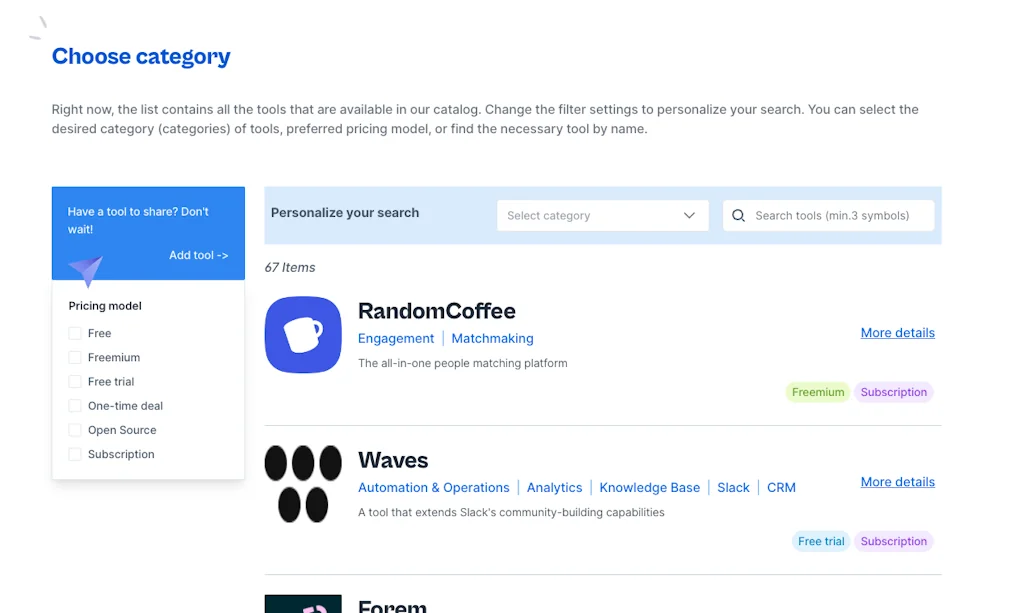Screen dimensions: 1024x613
Task: Click the Freemium tag on RandomCoffee
Action: (x=818, y=392)
